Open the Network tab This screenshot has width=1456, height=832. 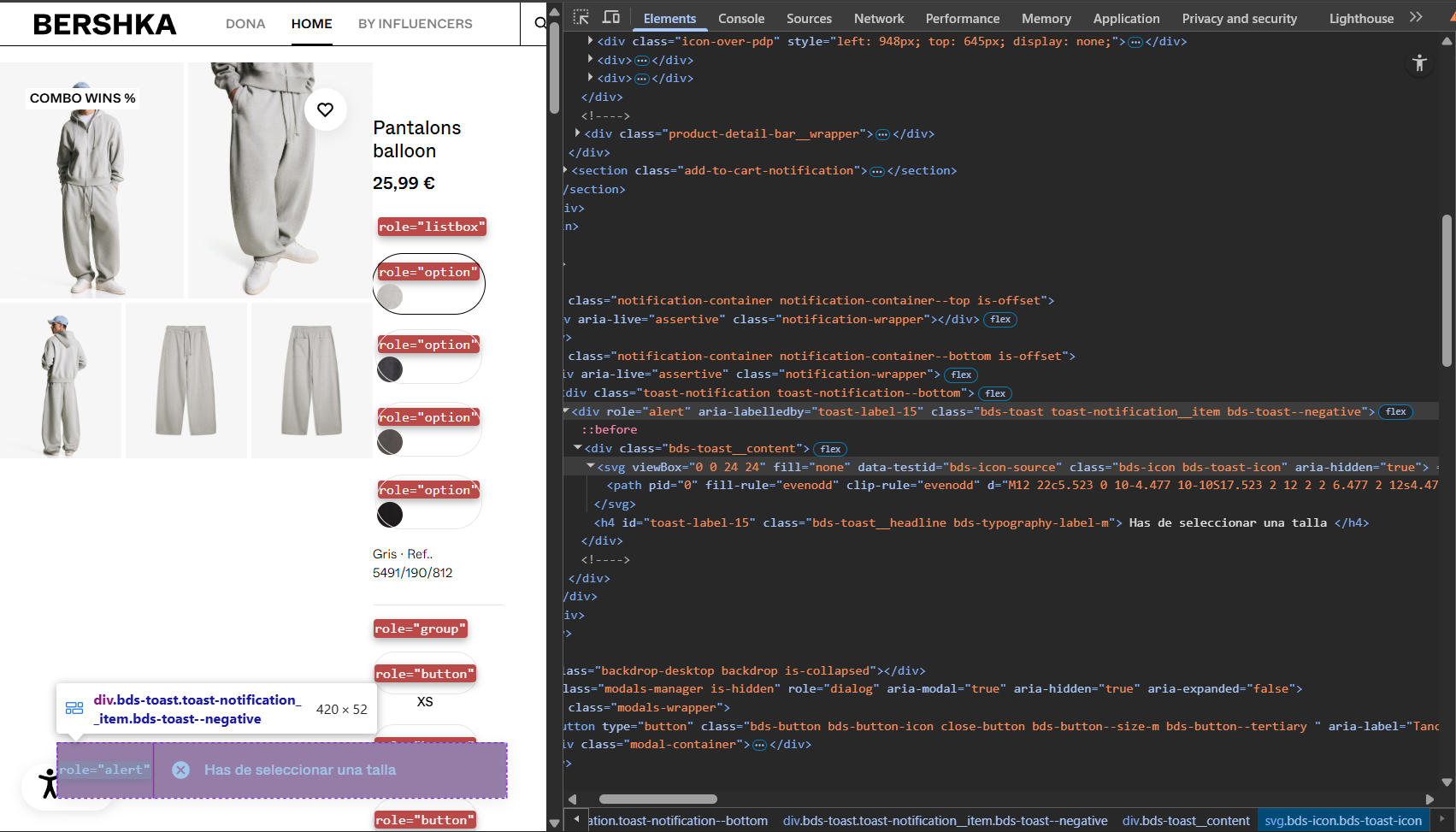tap(878, 19)
